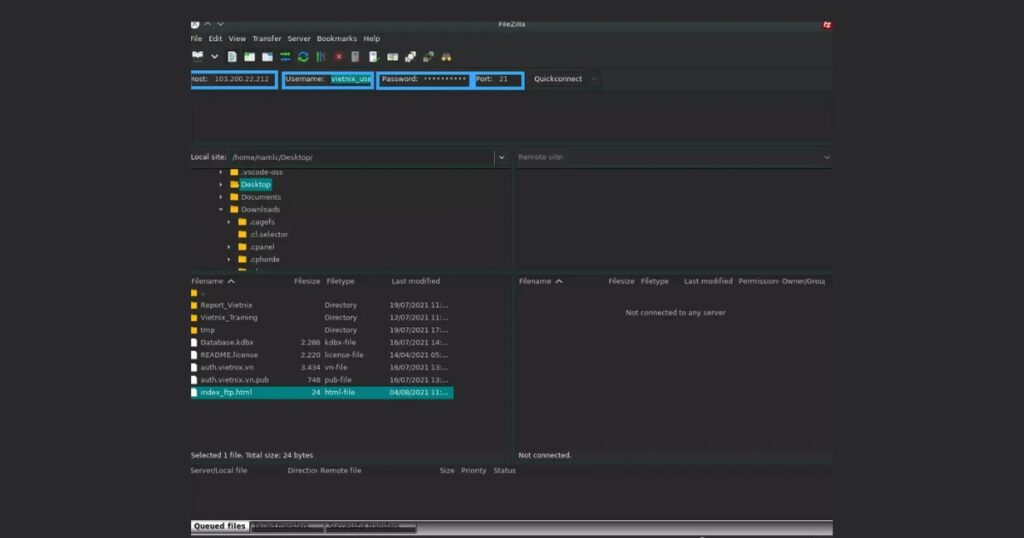Click the Disconnect from server icon
1024x538 pixels.
coord(355,57)
